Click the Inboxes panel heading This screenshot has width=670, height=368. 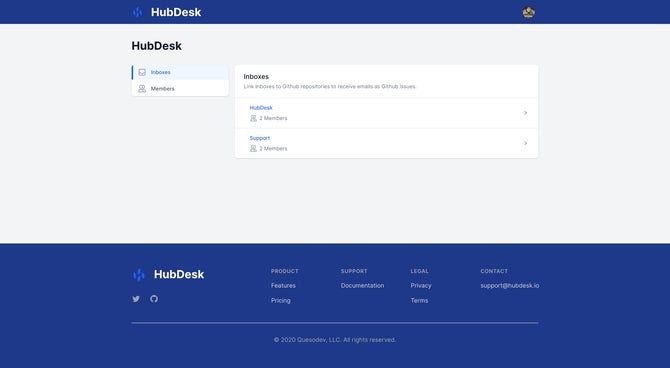coord(256,77)
